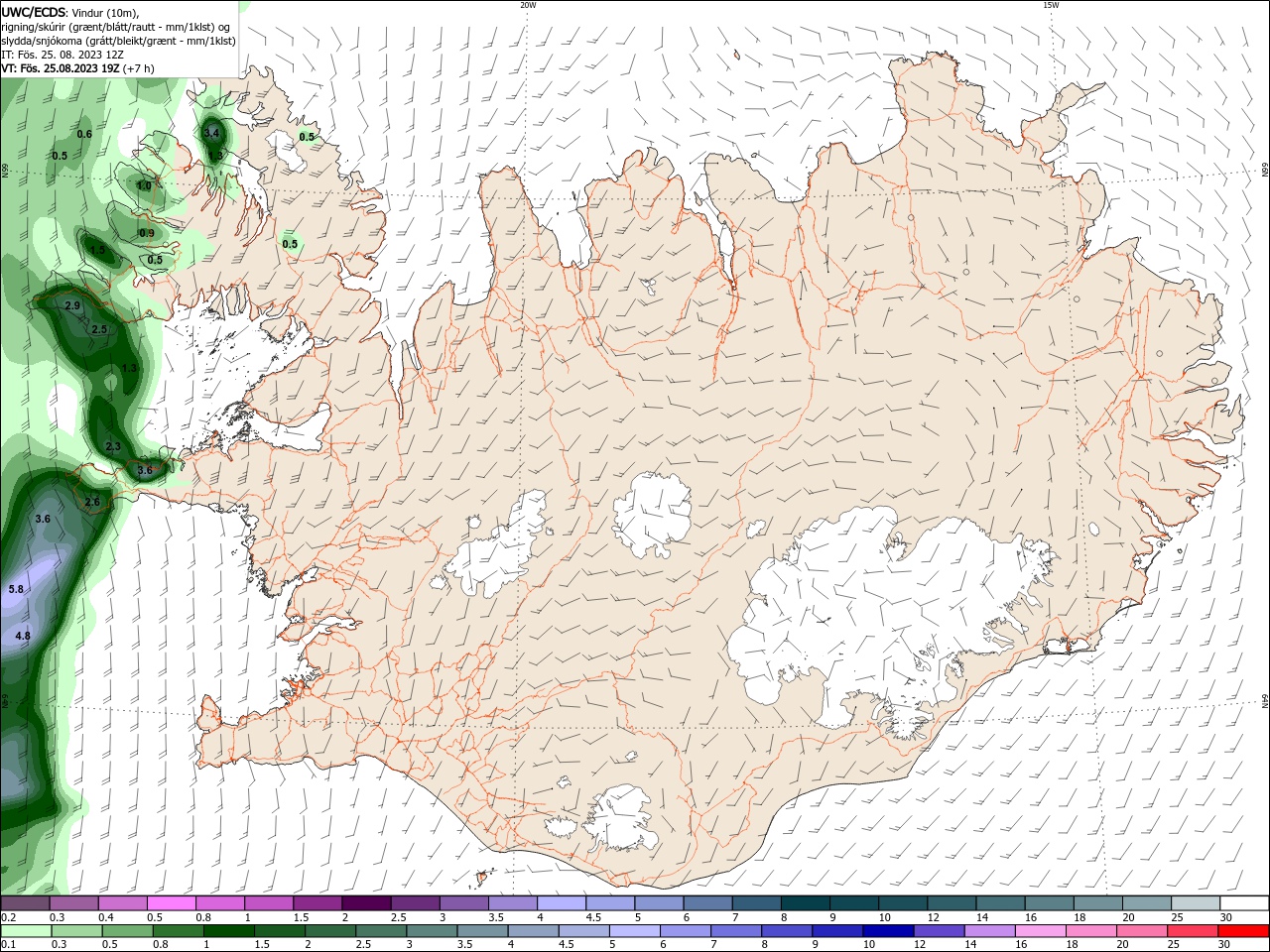Click the light pink 16 rain swatch

[x=1041, y=931]
